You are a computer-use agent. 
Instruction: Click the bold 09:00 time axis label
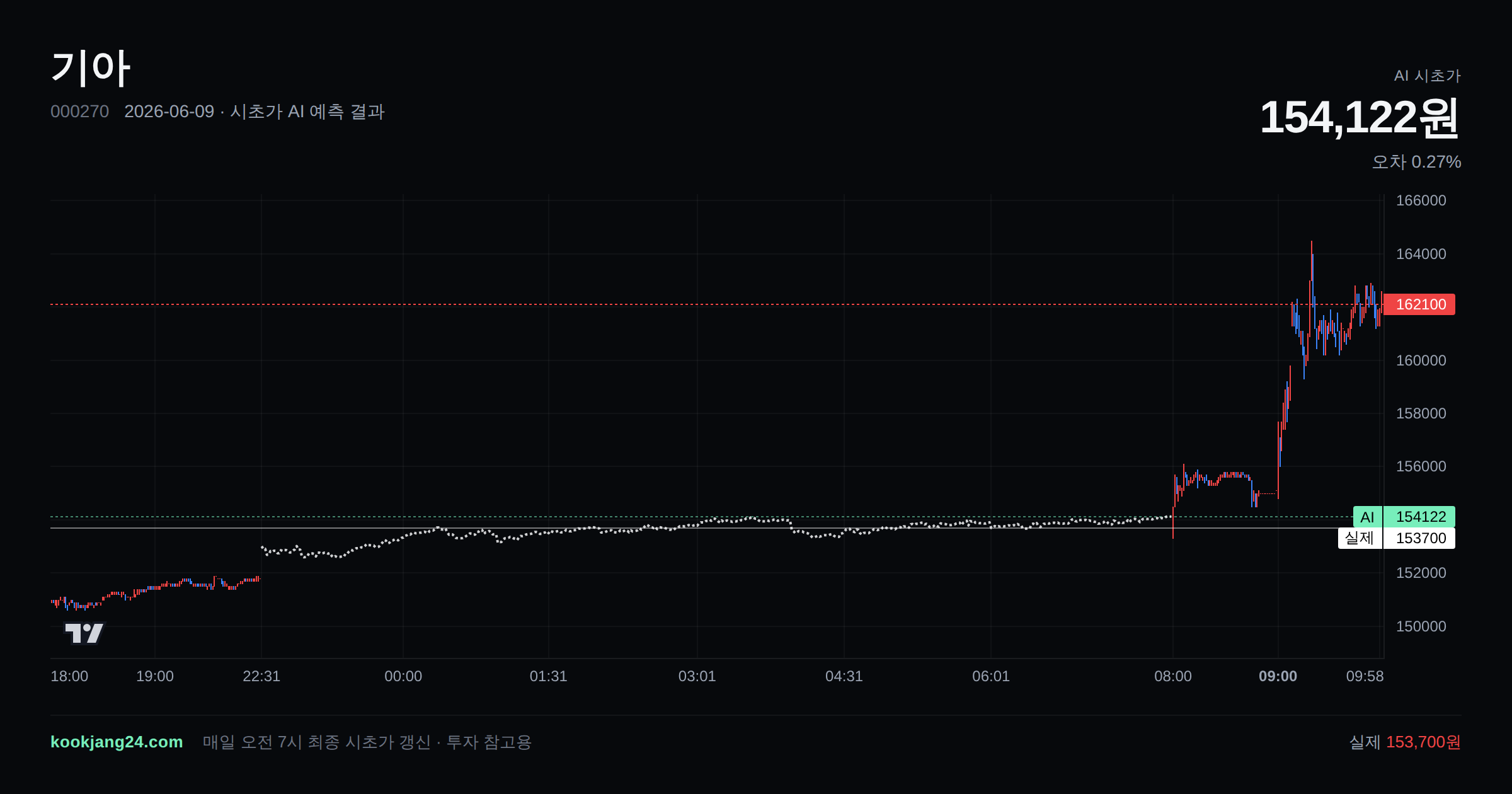coord(1278,676)
